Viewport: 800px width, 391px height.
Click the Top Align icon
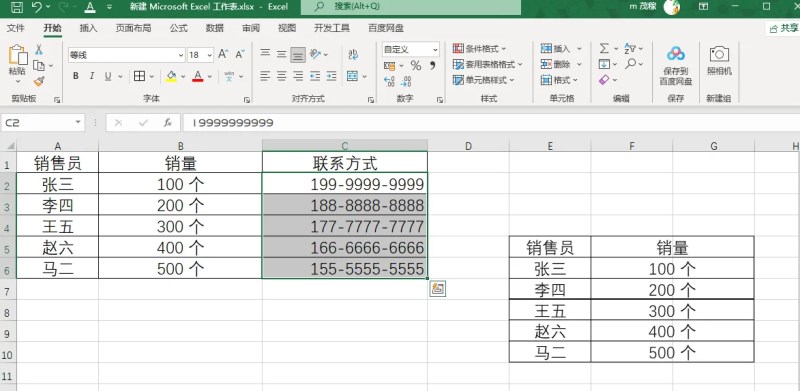pos(265,54)
